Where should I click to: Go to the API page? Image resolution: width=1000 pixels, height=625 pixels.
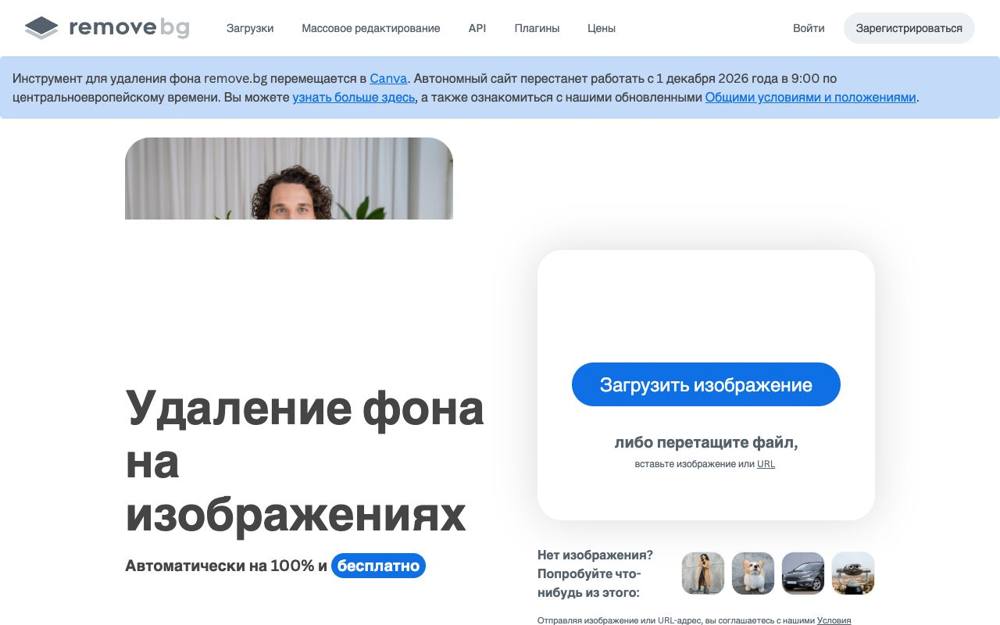pos(477,28)
